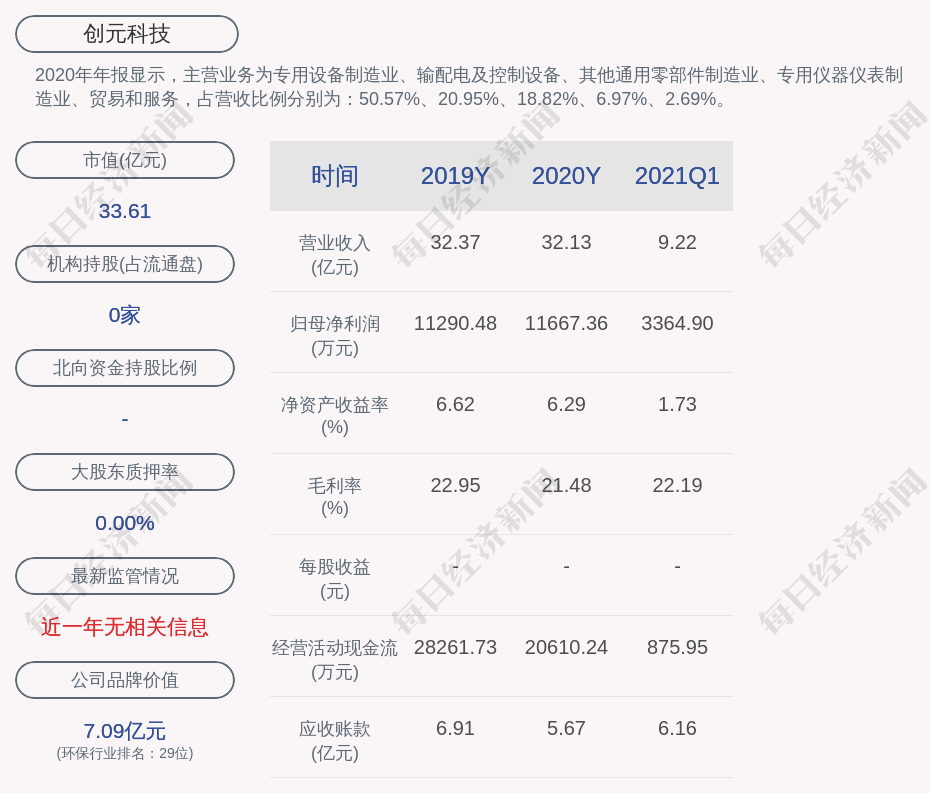Click net profit value 11290.48
The height and width of the screenshot is (793, 930).
(456, 323)
